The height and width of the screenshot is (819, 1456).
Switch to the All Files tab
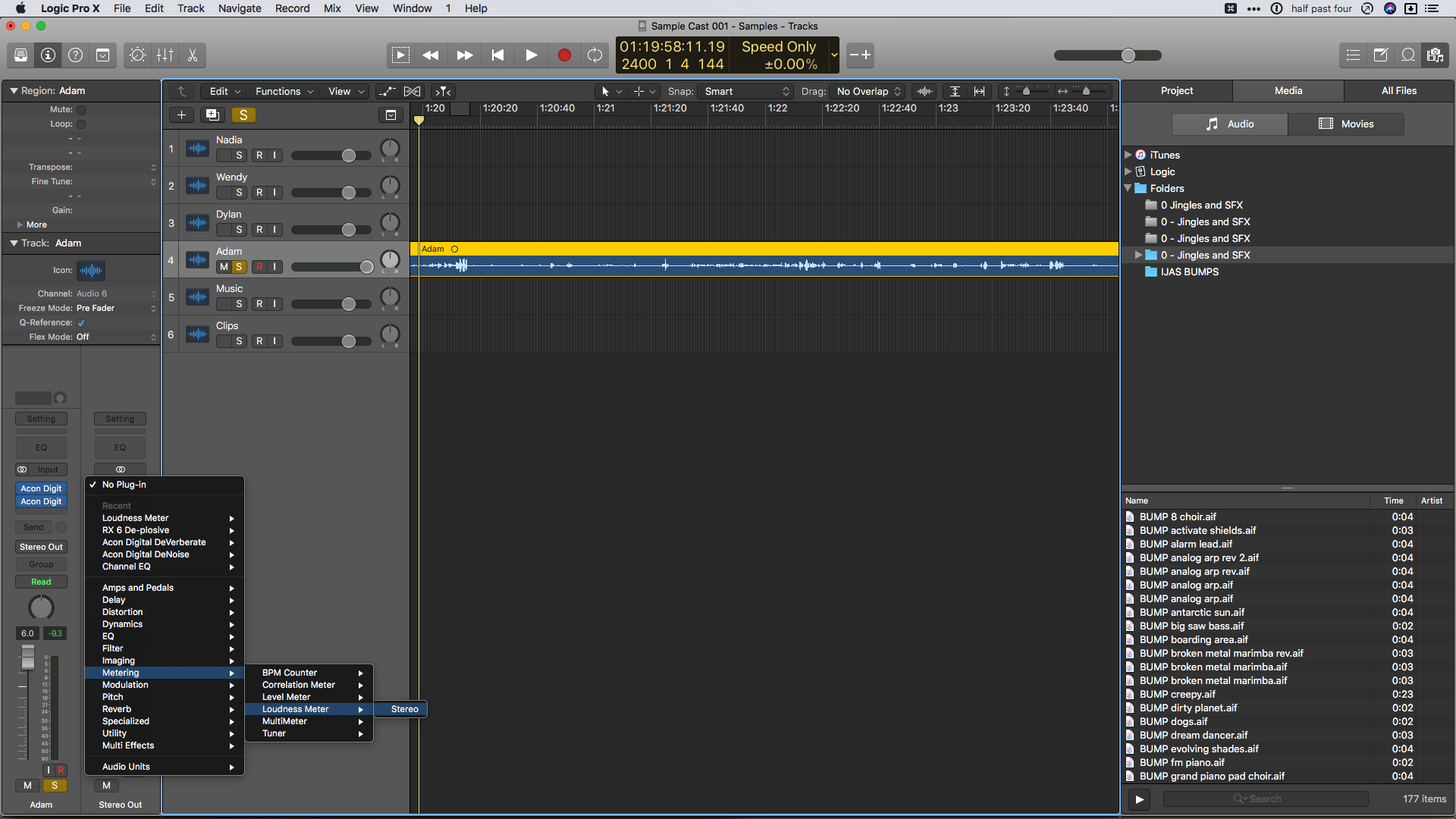pos(1399,90)
